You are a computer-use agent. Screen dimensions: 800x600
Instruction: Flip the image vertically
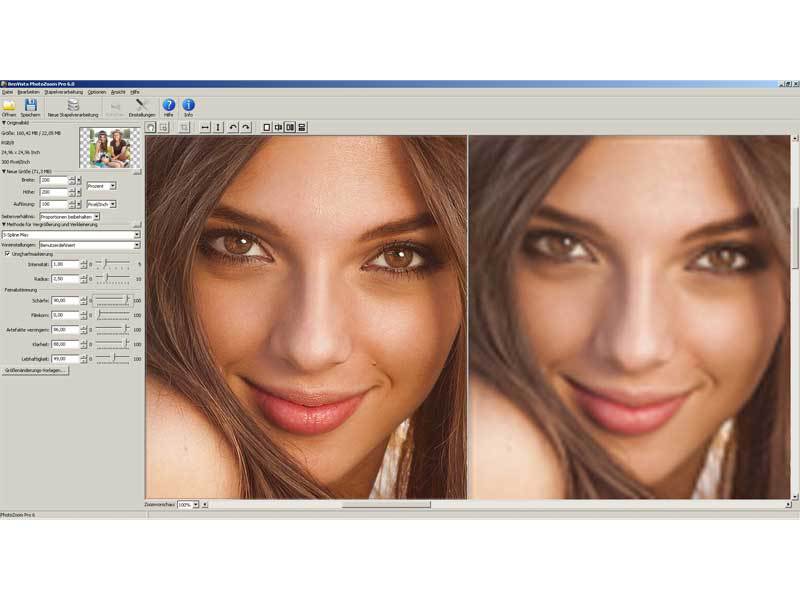(218, 127)
